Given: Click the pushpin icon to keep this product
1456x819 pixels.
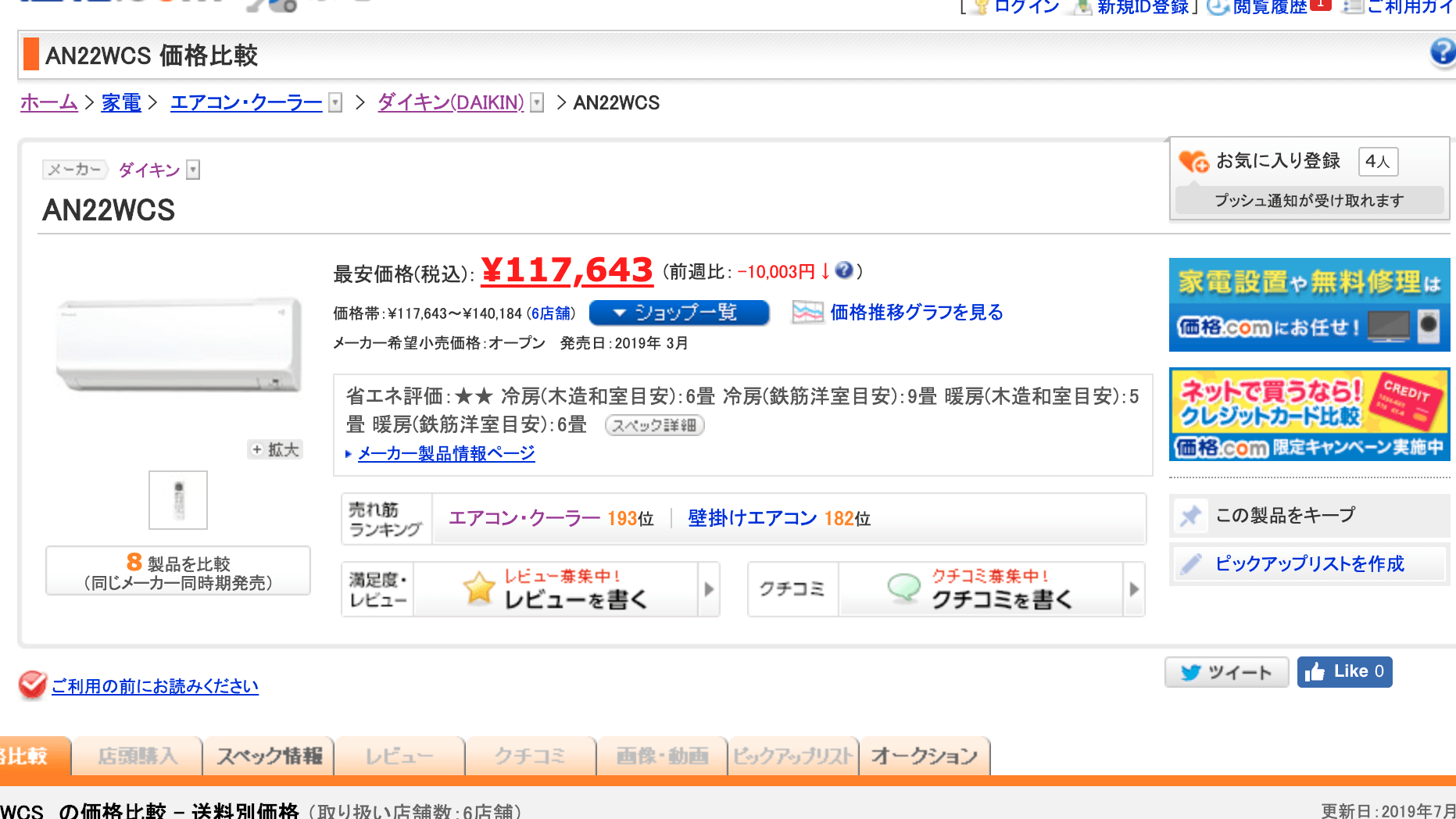Looking at the screenshot, I should coord(1190,516).
